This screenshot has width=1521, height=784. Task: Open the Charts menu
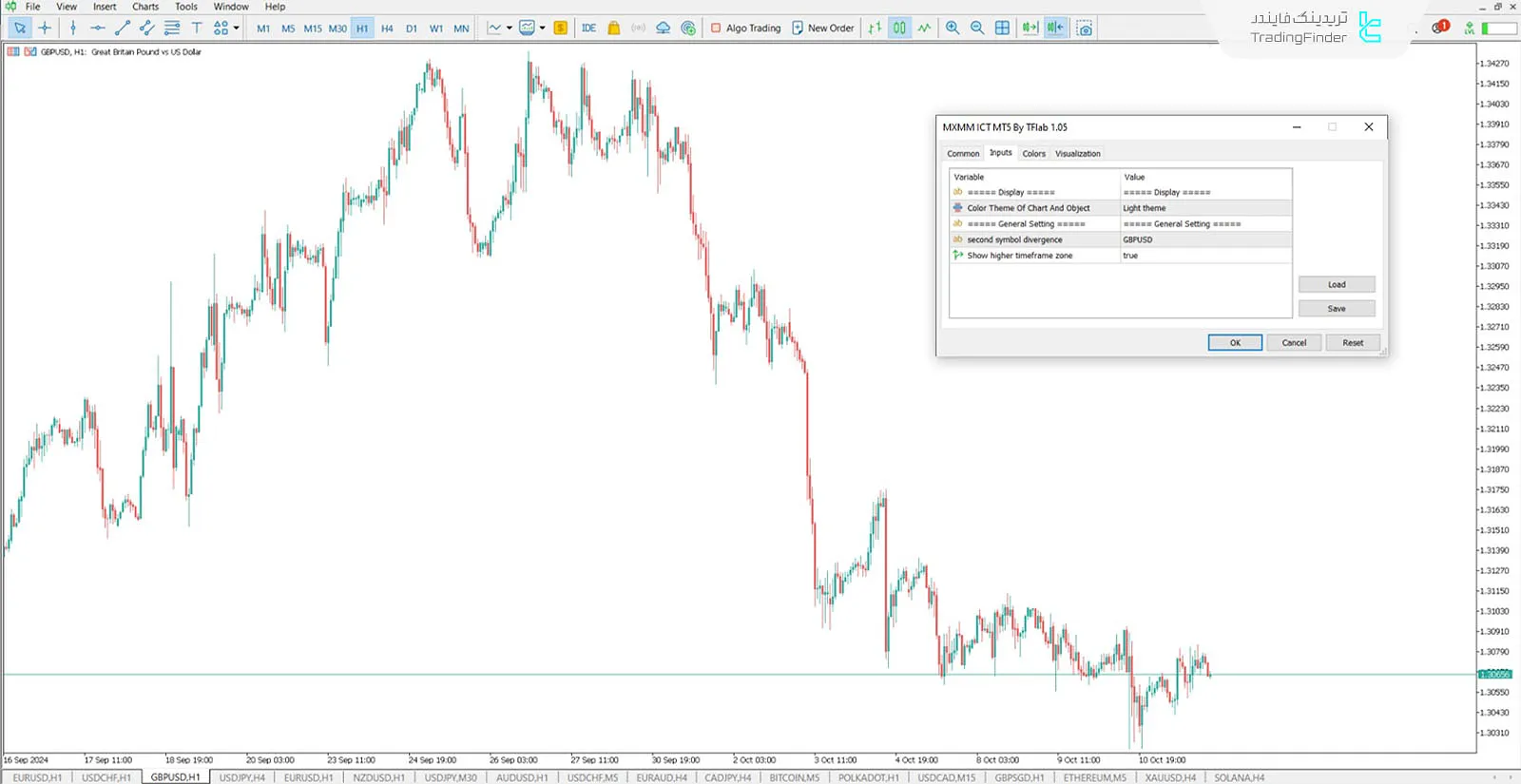(x=145, y=7)
